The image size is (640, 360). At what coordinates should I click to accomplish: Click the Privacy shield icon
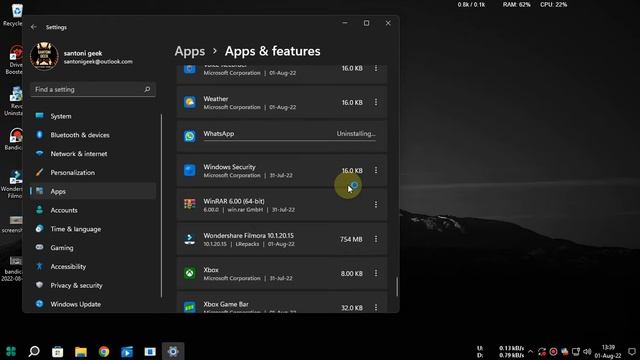tap(40, 285)
